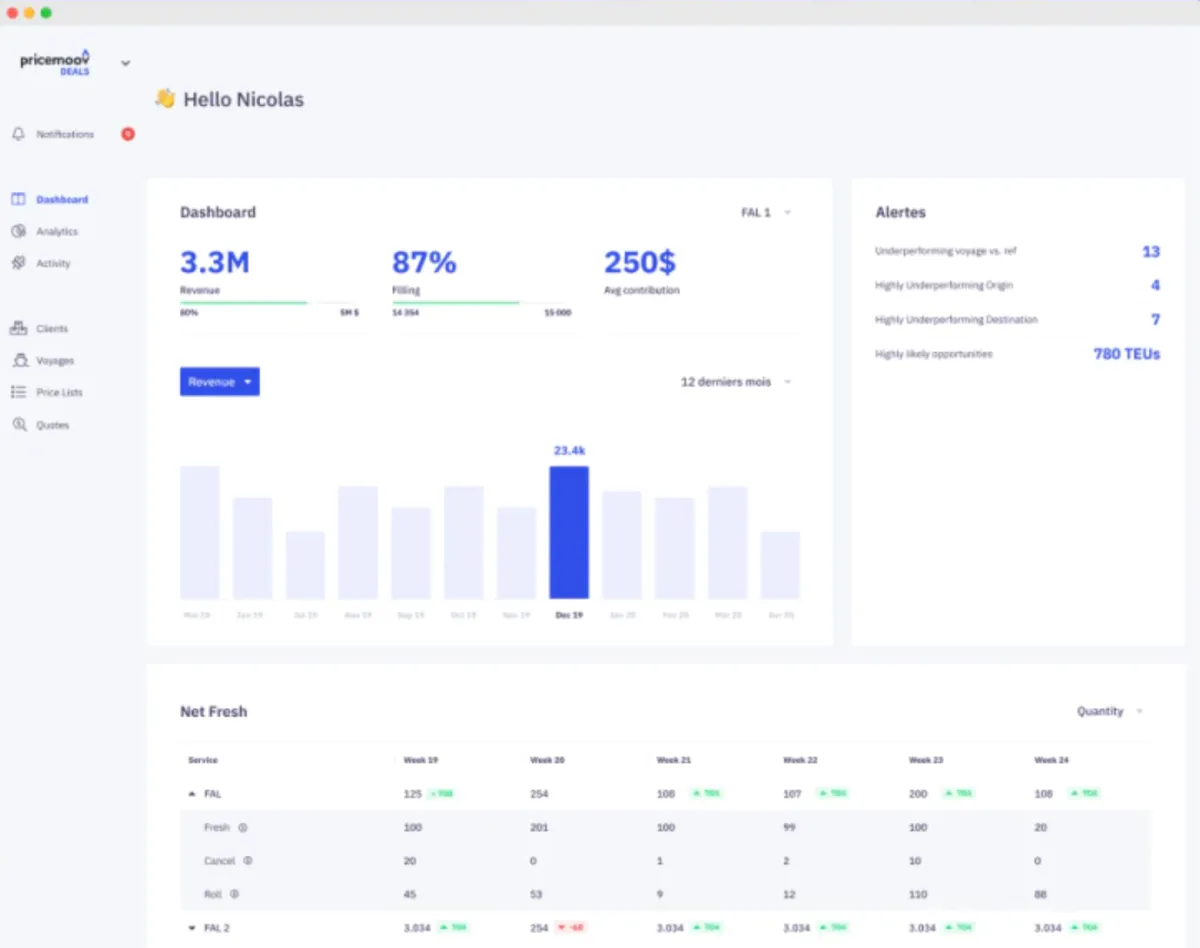Click the Hello Nicolas greeting
The width and height of the screenshot is (1200, 948).
243,99
